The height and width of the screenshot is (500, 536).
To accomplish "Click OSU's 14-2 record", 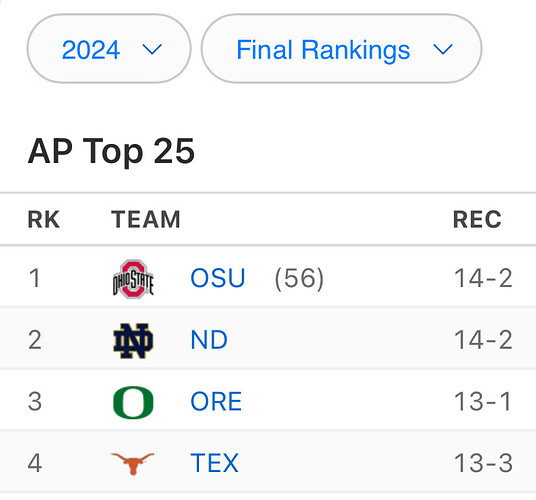I will tap(483, 278).
